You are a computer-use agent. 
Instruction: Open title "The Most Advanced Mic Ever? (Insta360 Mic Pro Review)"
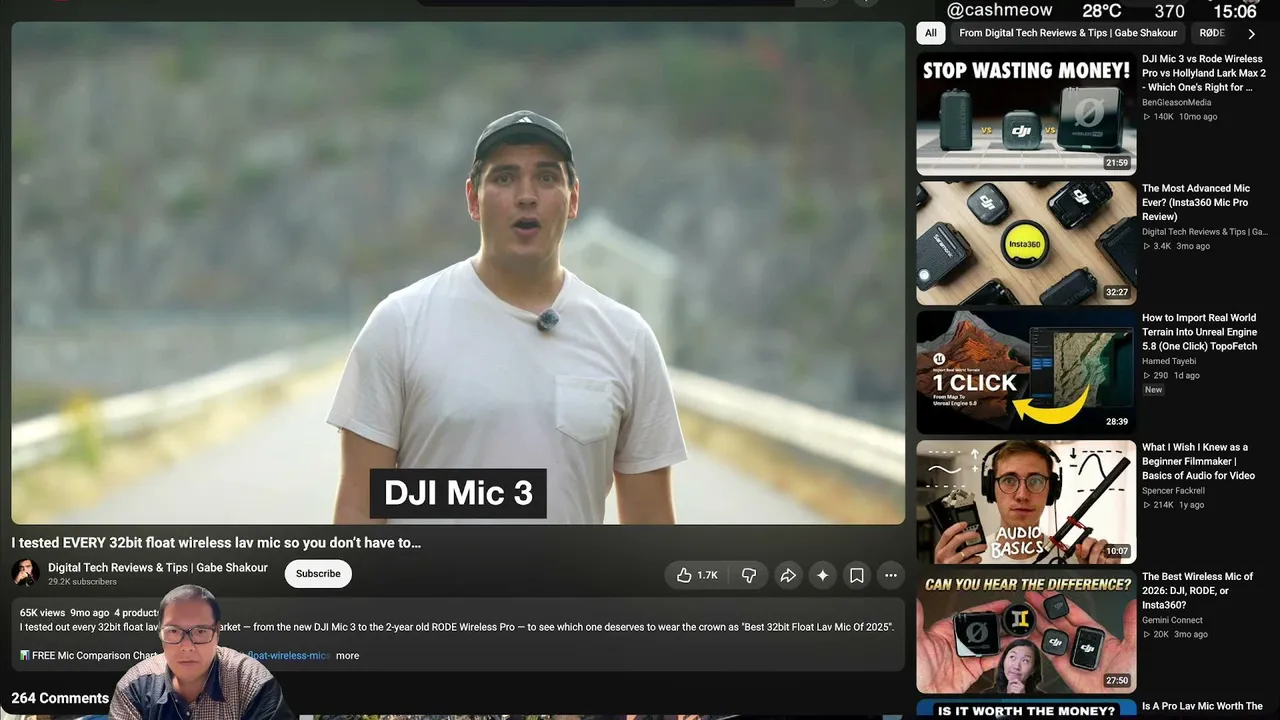click(x=1196, y=202)
